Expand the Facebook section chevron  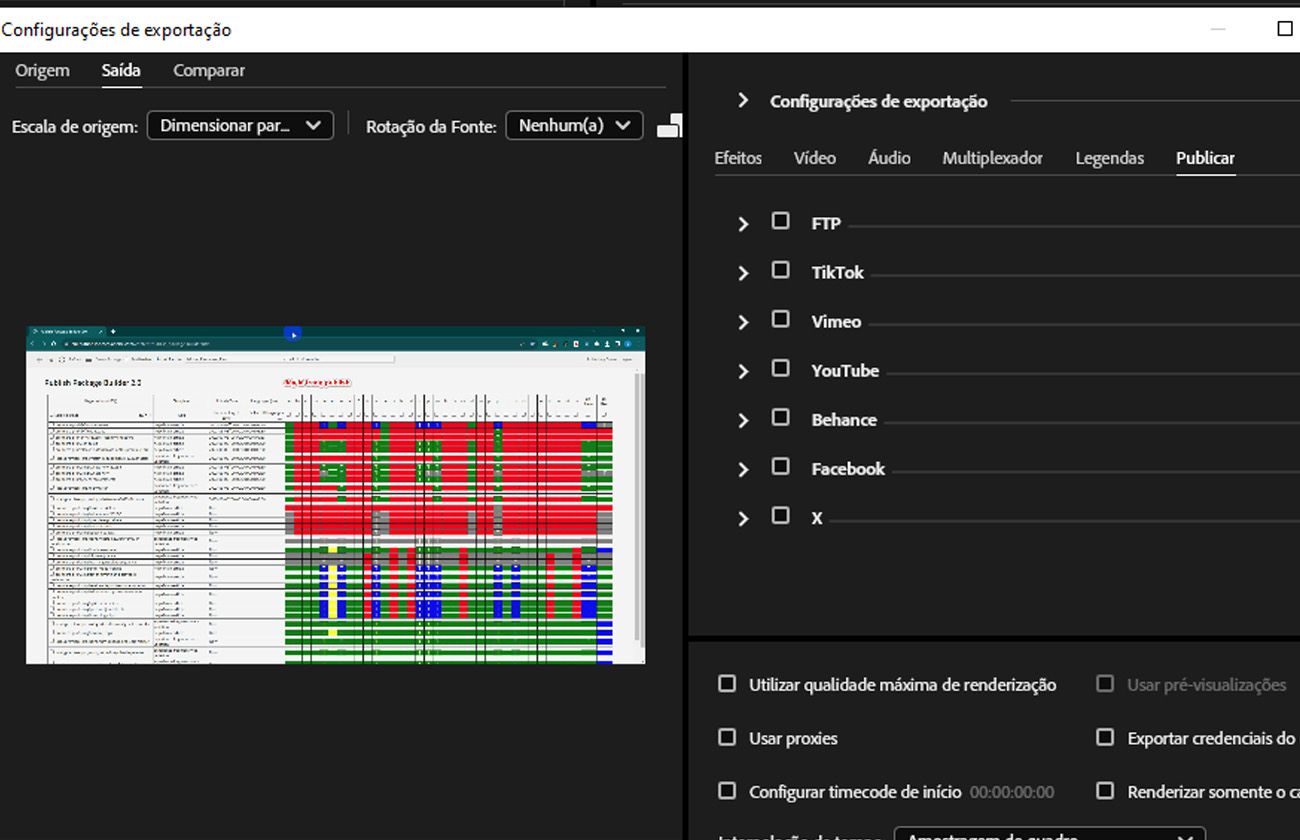[x=743, y=467]
